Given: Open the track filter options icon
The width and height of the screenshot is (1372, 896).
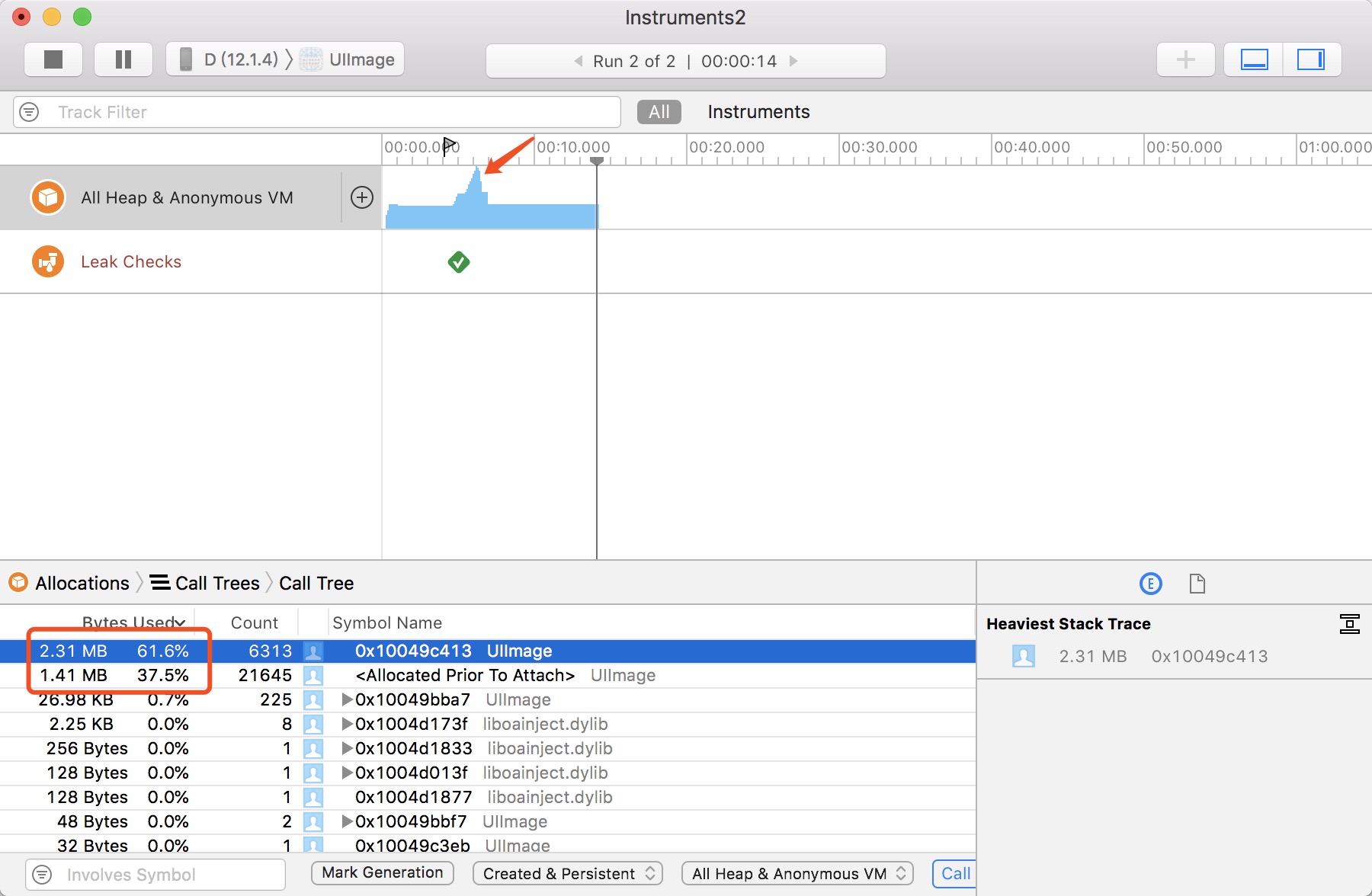Looking at the screenshot, I should (x=29, y=112).
